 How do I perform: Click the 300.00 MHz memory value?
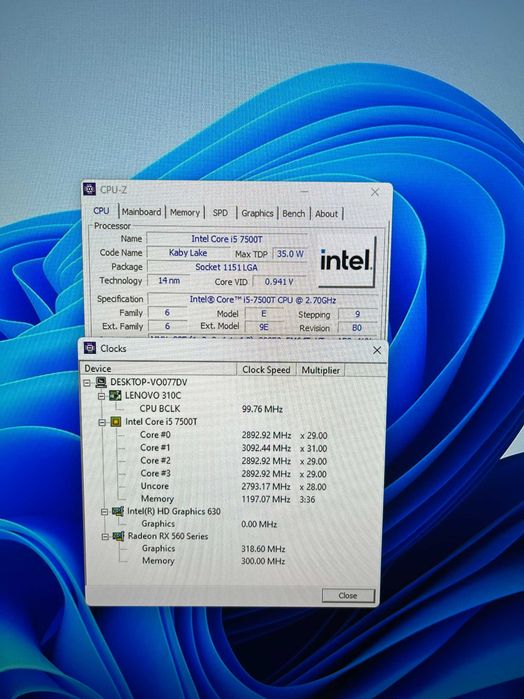263,561
